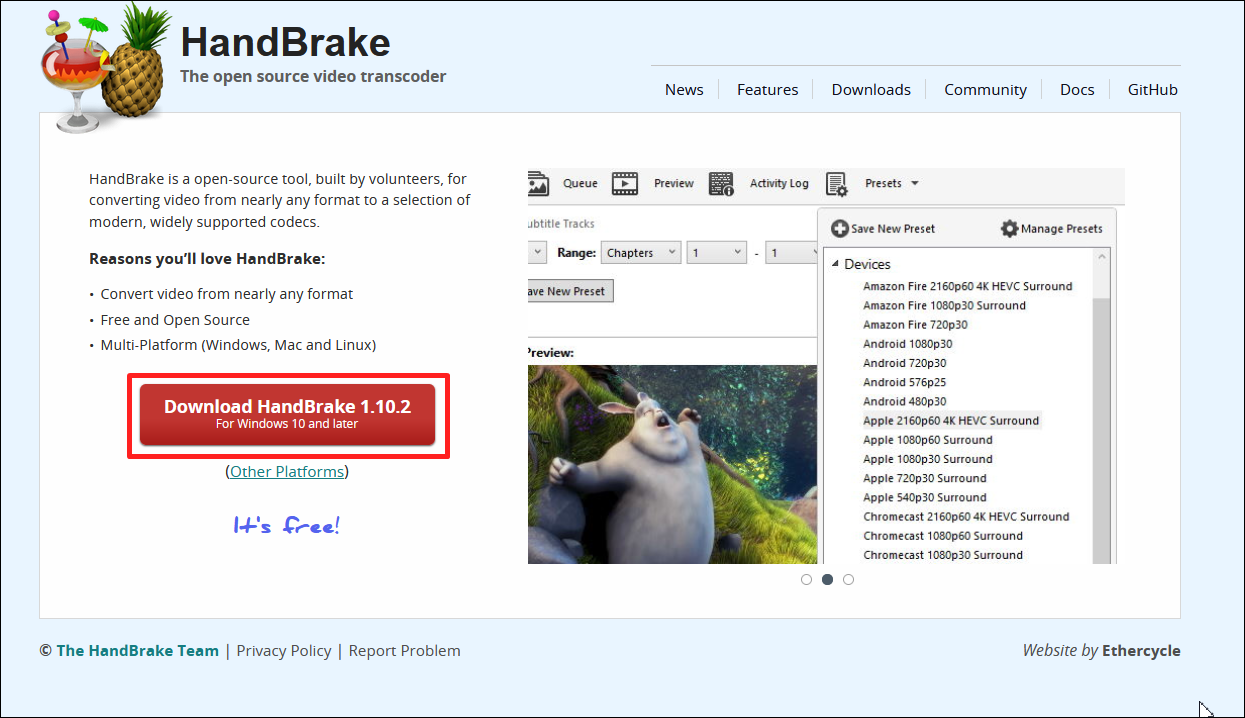Select Android 480p30 preset
The image size is (1245, 718).
904,402
